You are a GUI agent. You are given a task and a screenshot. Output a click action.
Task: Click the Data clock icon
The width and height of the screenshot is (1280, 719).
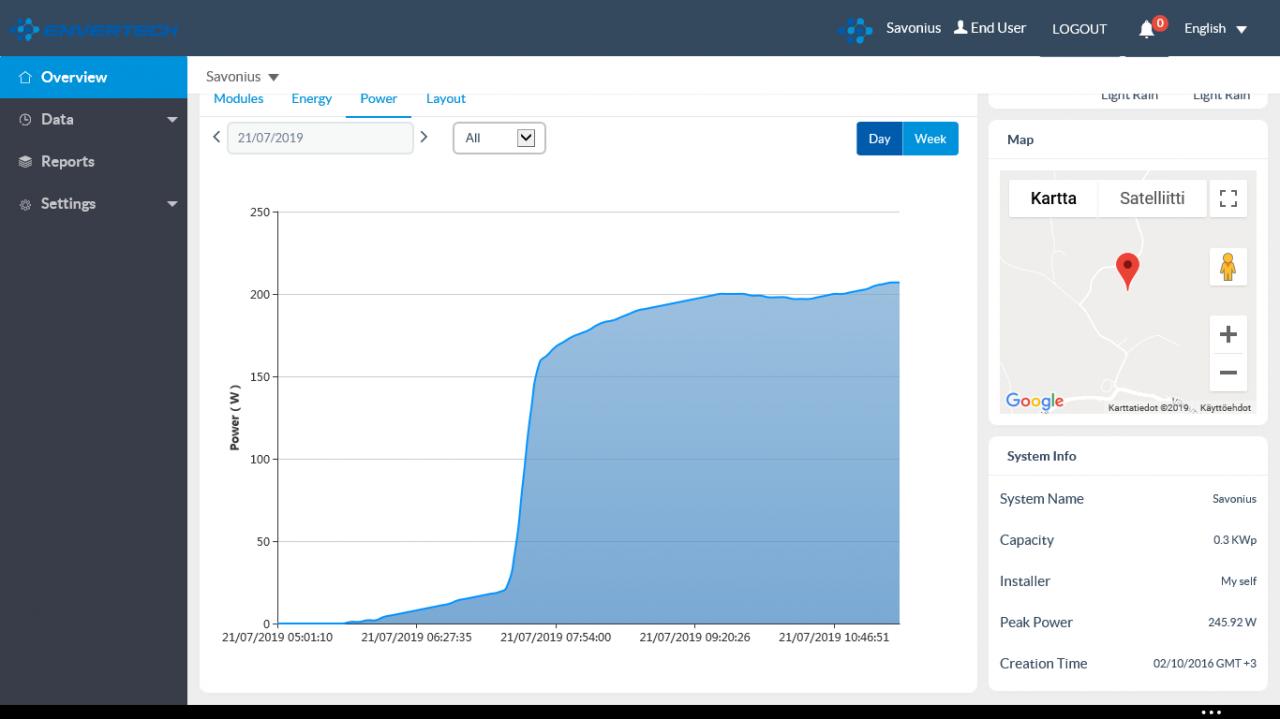(26, 119)
